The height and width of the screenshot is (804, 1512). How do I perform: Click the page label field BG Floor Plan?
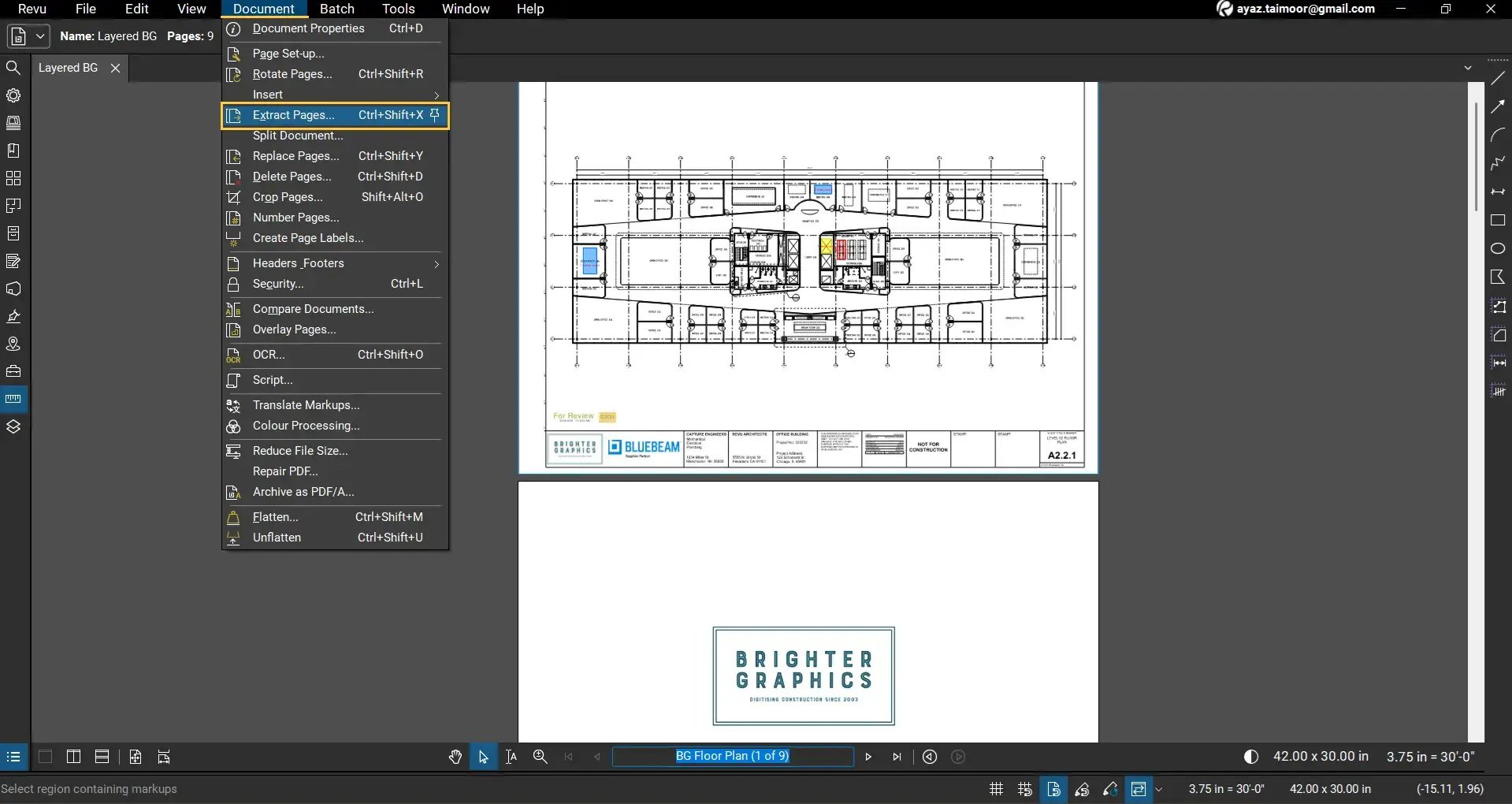733,757
